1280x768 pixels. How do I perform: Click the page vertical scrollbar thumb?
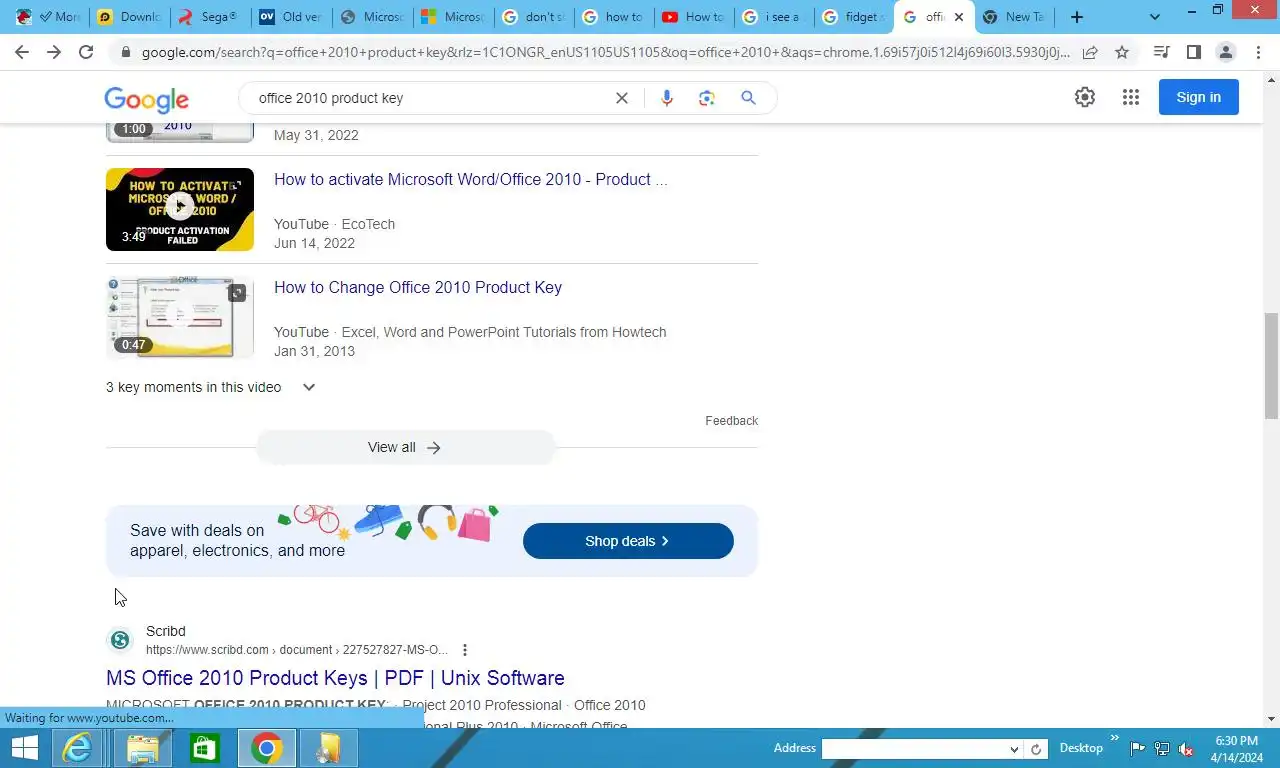[1271, 365]
